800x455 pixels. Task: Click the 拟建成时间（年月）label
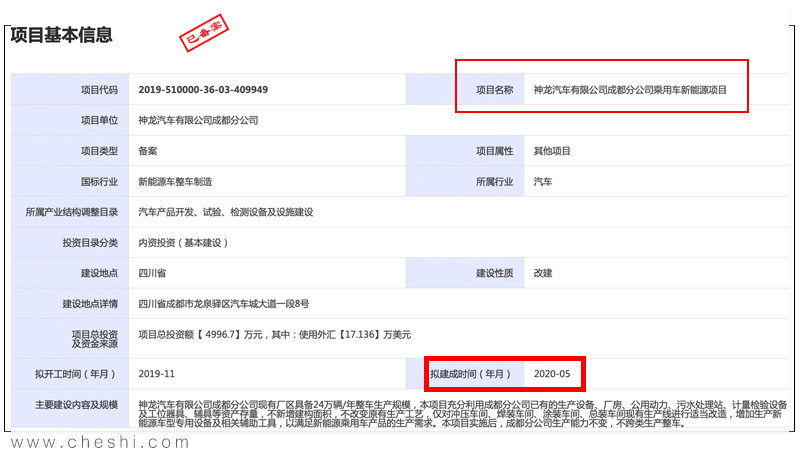point(470,374)
